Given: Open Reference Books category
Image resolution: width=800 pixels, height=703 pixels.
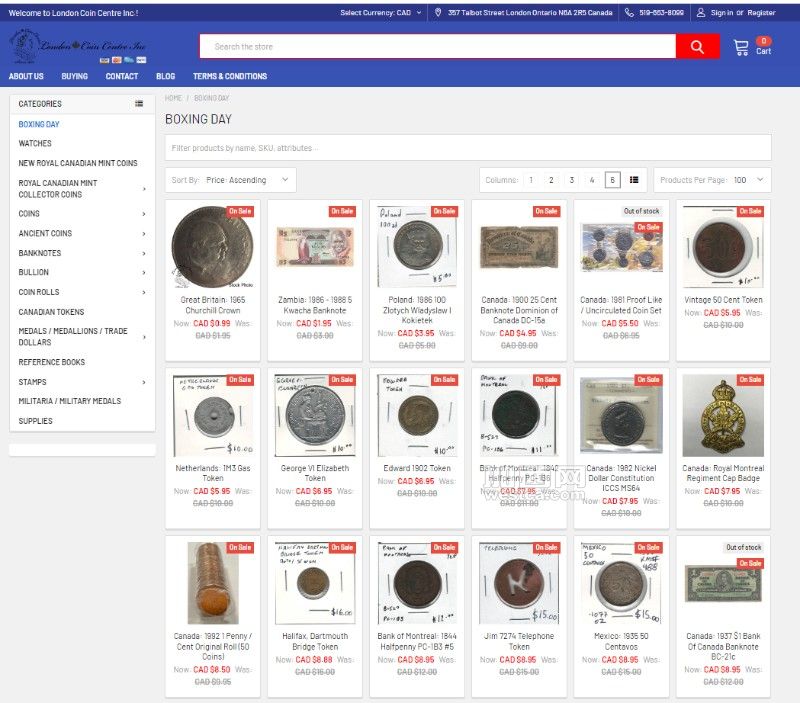Looking at the screenshot, I should tap(52, 362).
